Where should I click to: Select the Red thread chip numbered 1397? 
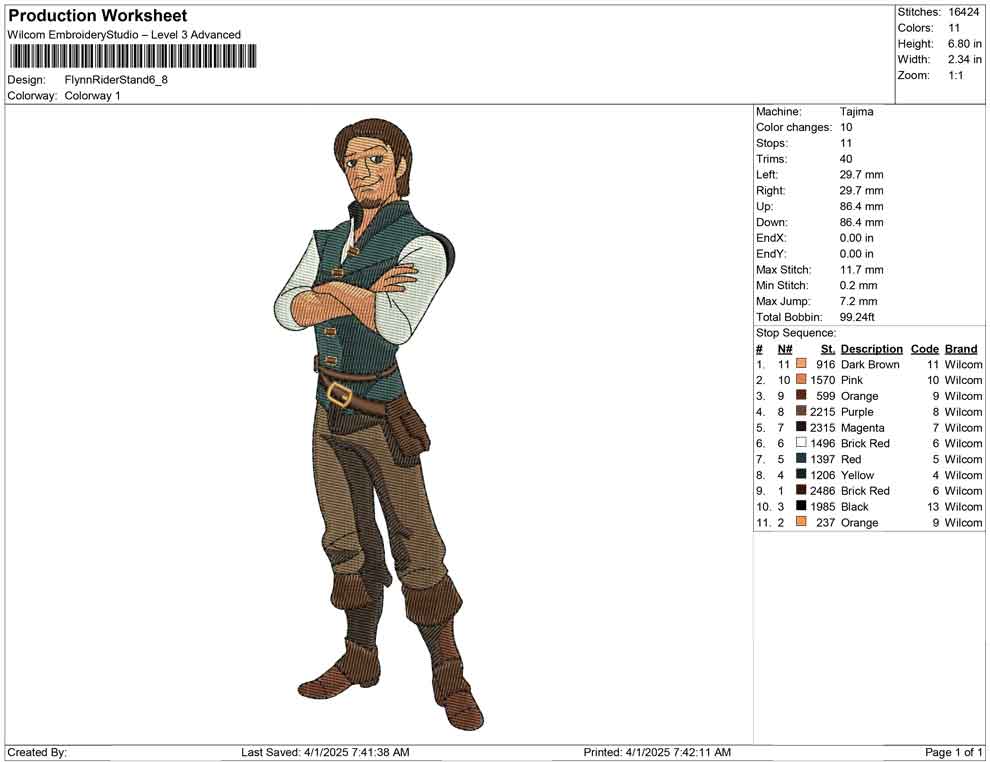[x=800, y=459]
